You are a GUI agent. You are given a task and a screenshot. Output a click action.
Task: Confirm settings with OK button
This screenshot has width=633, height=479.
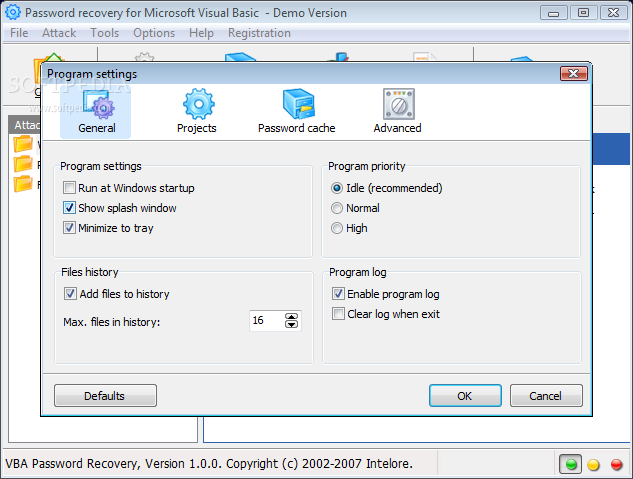point(465,395)
